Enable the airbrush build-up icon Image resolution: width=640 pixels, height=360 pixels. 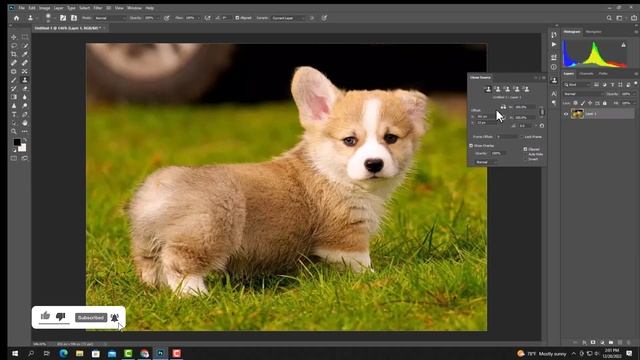pos(208,18)
